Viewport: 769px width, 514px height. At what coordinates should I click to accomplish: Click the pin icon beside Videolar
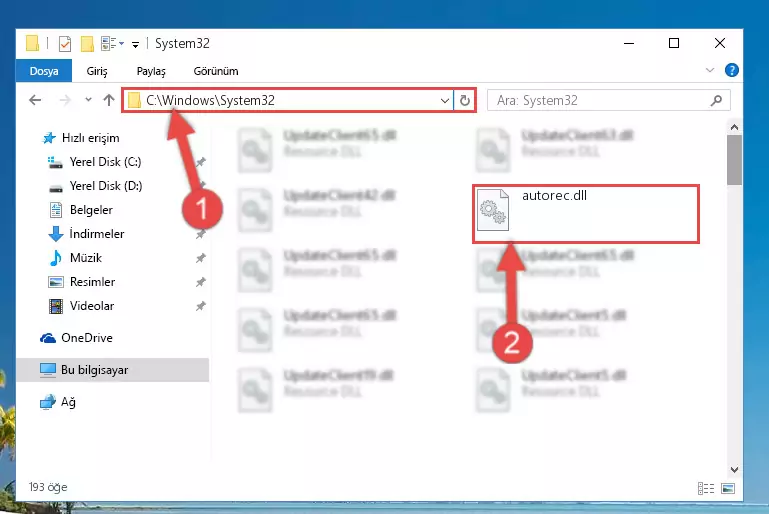pyautogui.click(x=201, y=306)
